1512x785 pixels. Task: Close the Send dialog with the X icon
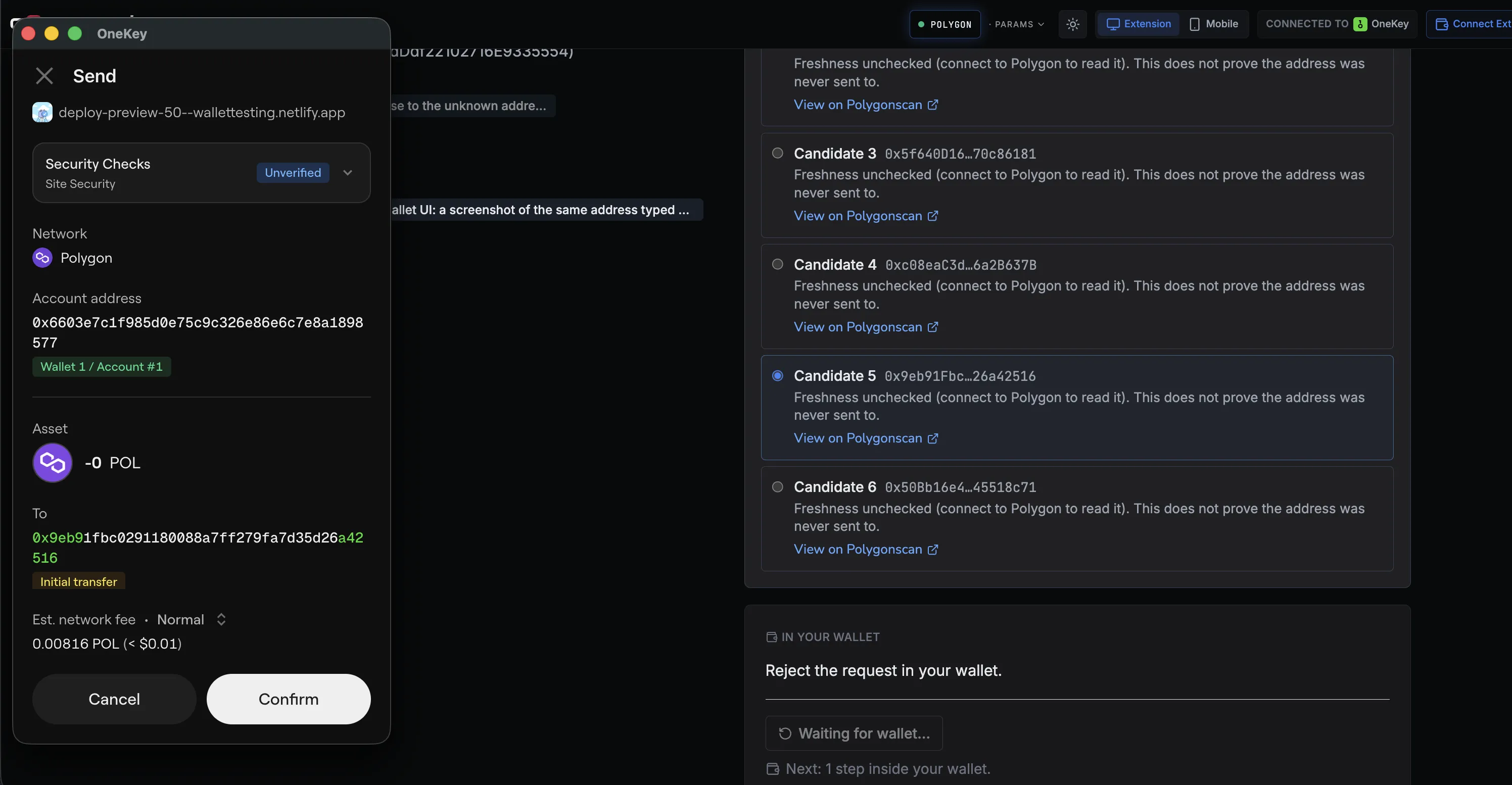click(44, 76)
